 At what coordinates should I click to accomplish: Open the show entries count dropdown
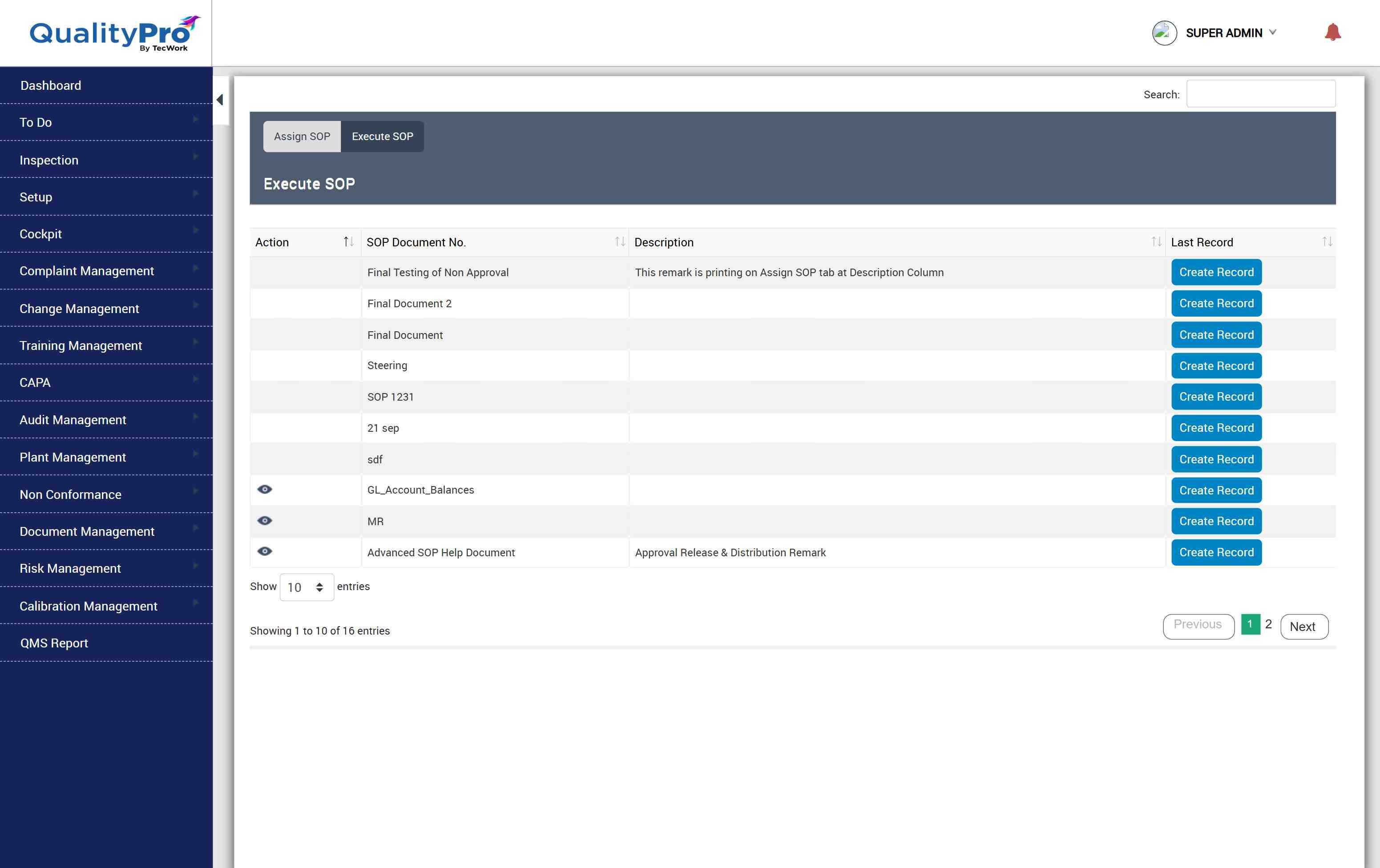(307, 587)
